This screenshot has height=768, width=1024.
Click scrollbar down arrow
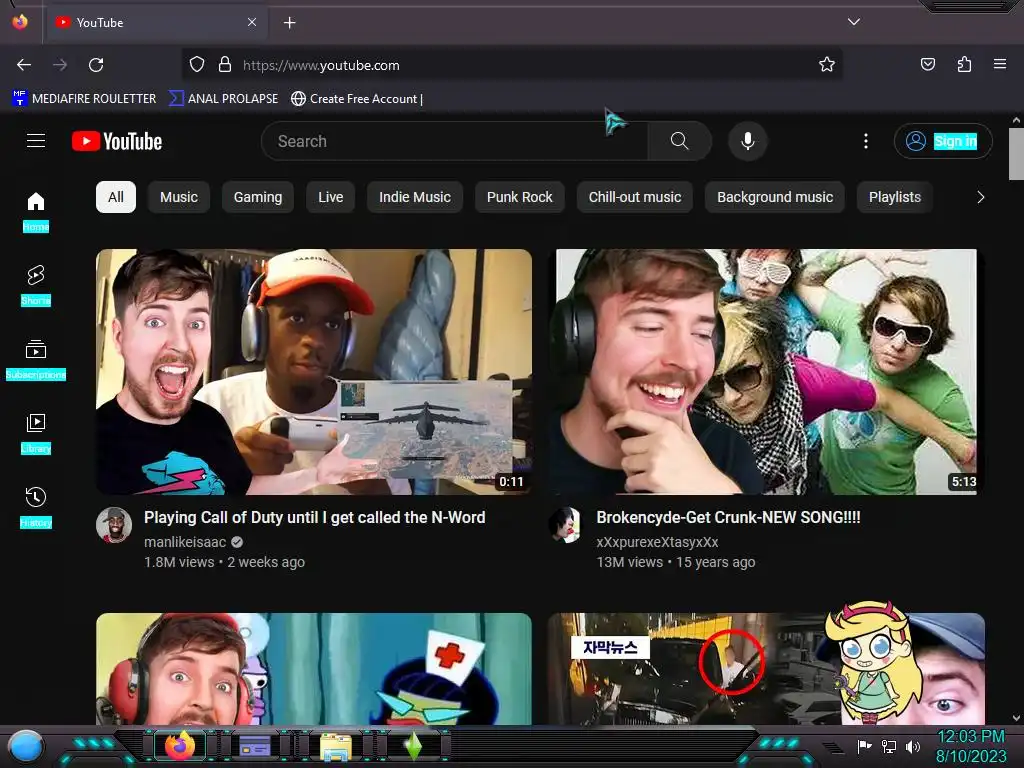click(1016, 718)
